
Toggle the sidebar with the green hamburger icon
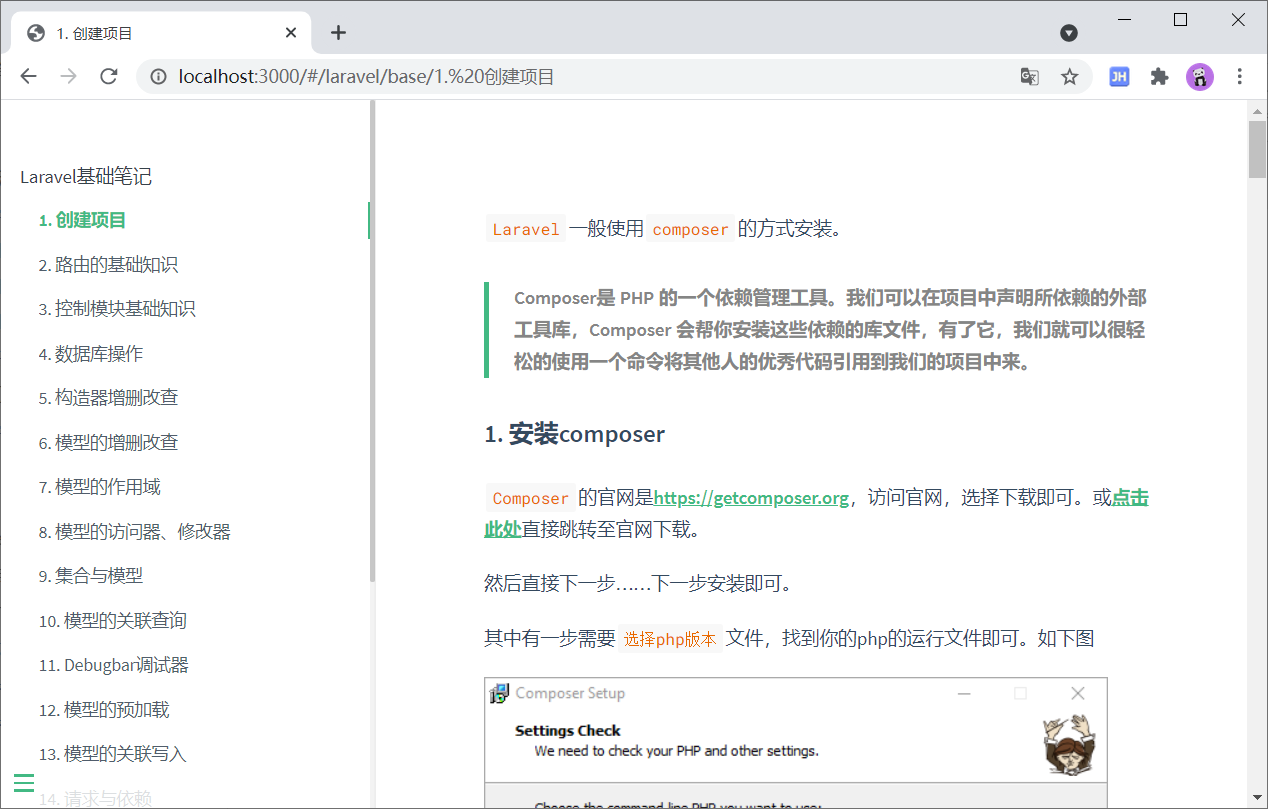click(23, 783)
